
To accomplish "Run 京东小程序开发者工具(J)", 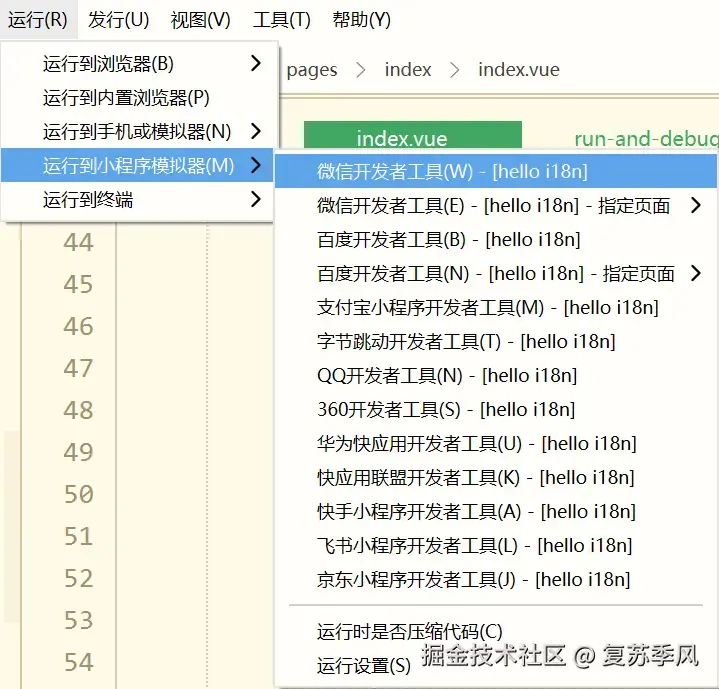I will (496, 579).
